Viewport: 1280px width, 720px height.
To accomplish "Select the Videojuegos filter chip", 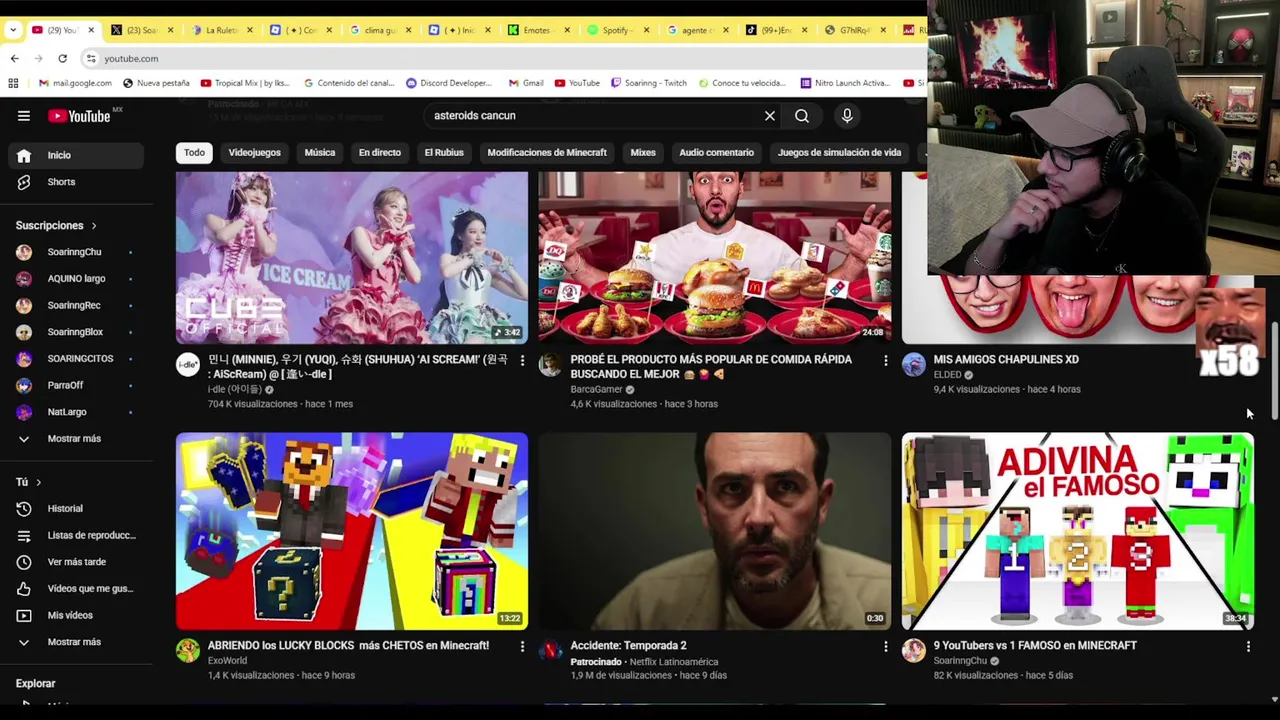I will pos(254,153).
